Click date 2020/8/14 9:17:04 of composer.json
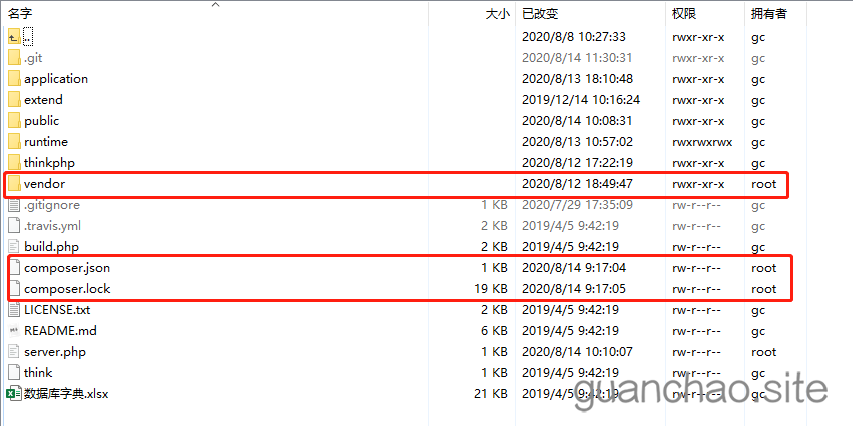This screenshot has width=853, height=426. [x=574, y=268]
